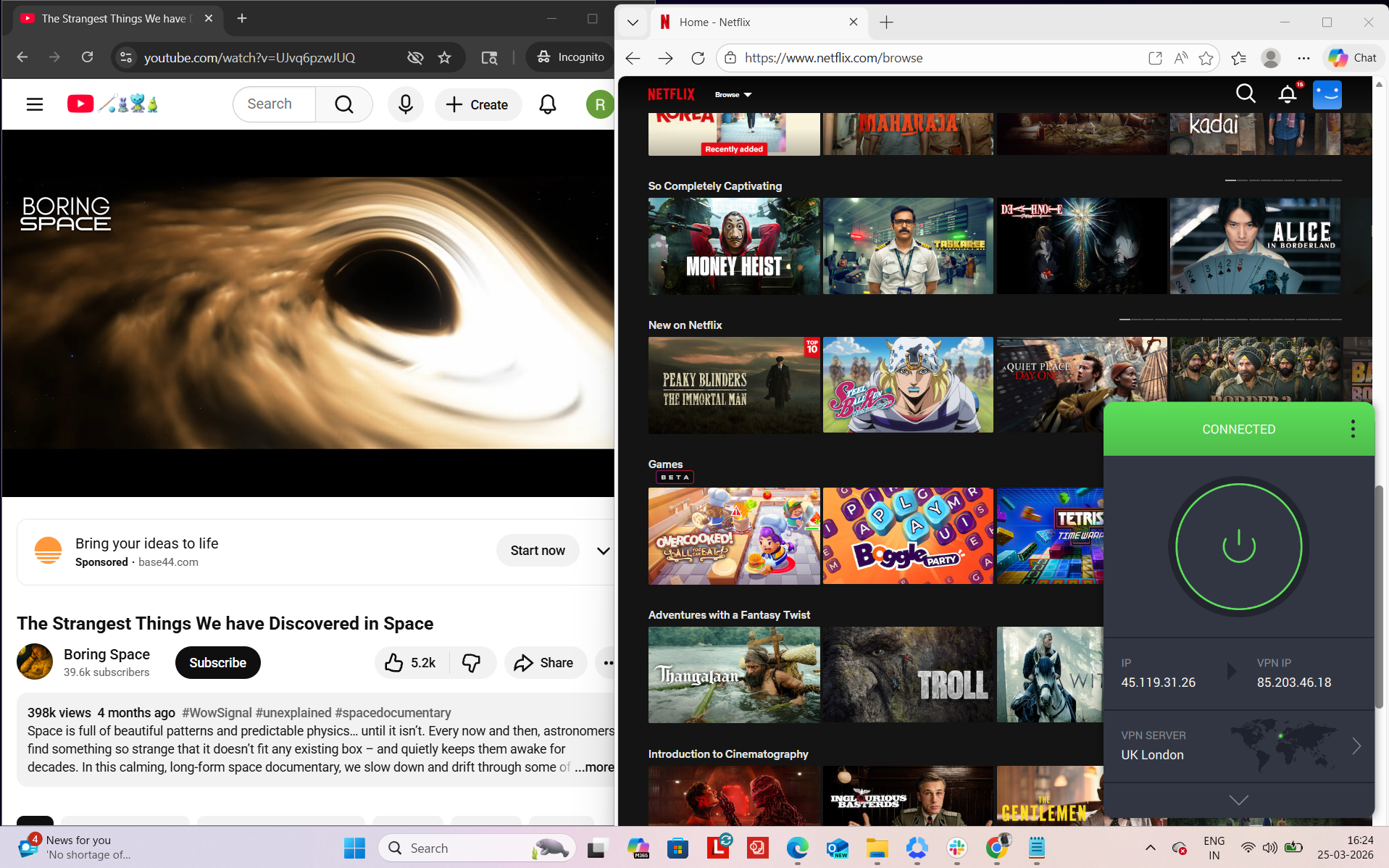Expand the video description with ...more
1389x868 pixels.
click(x=593, y=767)
